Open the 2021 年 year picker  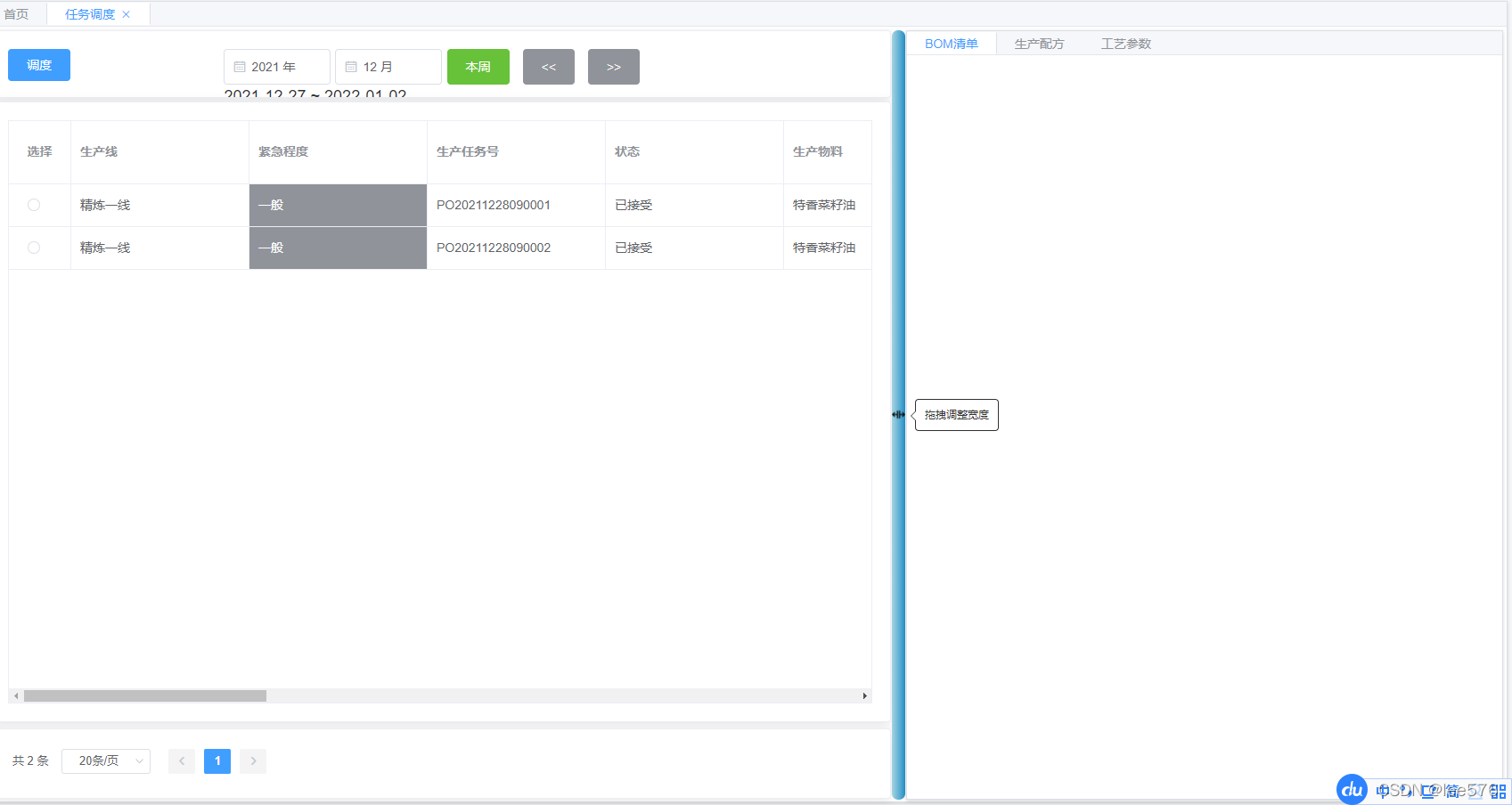277,67
